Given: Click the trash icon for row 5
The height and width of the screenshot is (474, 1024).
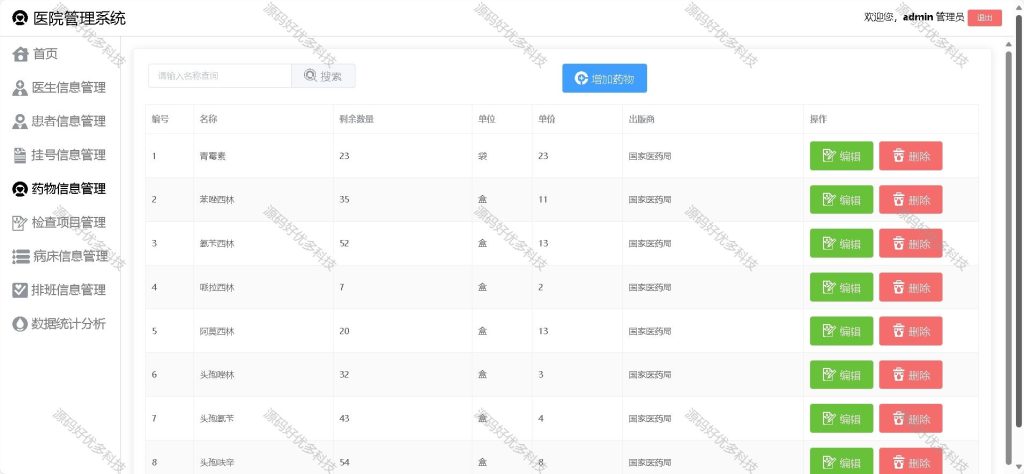Looking at the screenshot, I should click(899, 330).
